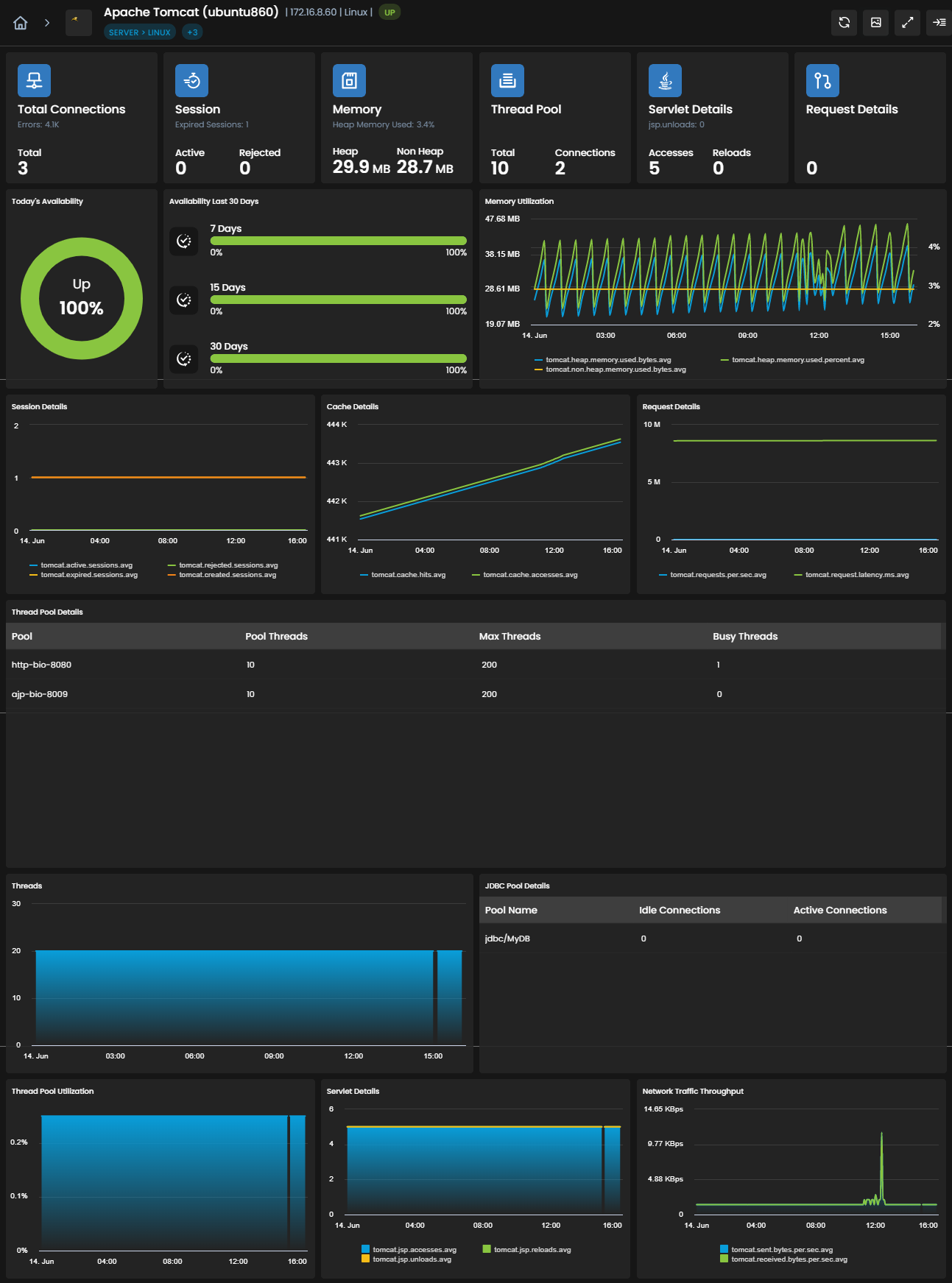The image size is (952, 1283).
Task: Click the fullscreen expand arrows icon
Action: coord(907,23)
